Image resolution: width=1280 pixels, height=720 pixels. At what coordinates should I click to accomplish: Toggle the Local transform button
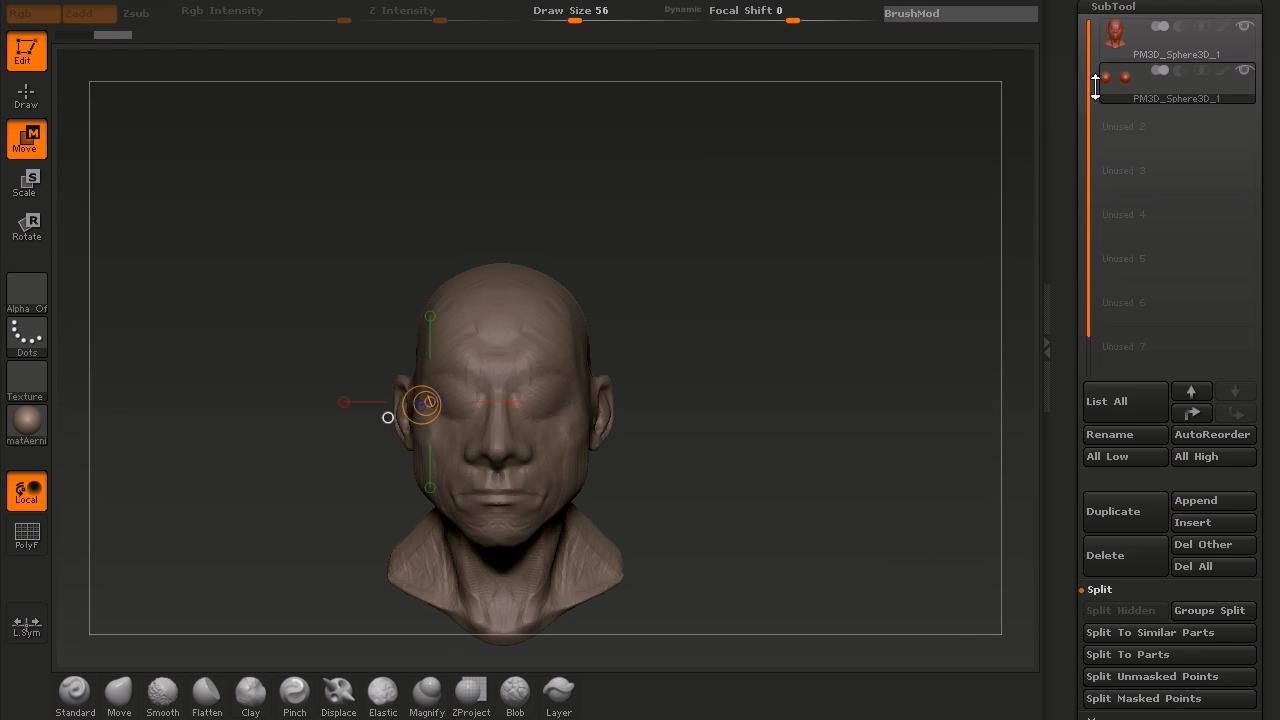26,491
